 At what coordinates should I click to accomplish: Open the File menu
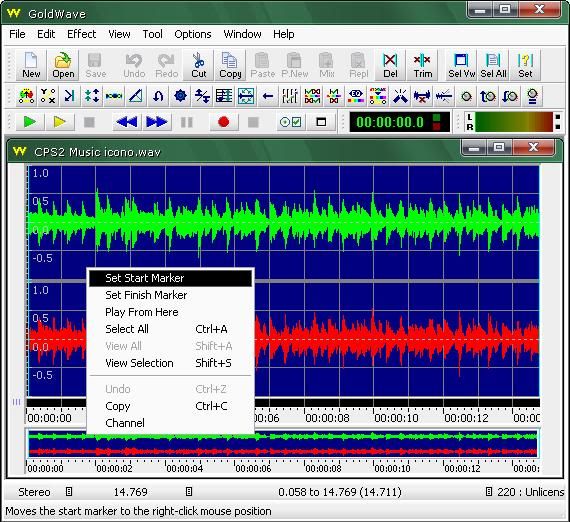(x=17, y=34)
